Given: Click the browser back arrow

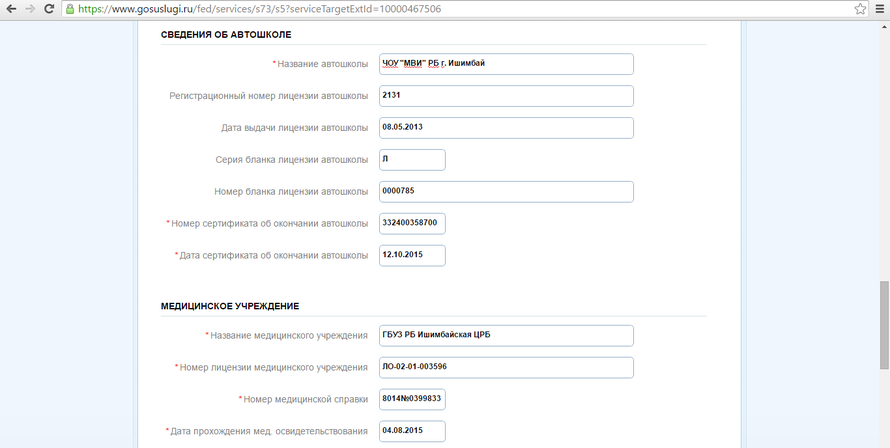Looking at the screenshot, I should pos(10,9).
